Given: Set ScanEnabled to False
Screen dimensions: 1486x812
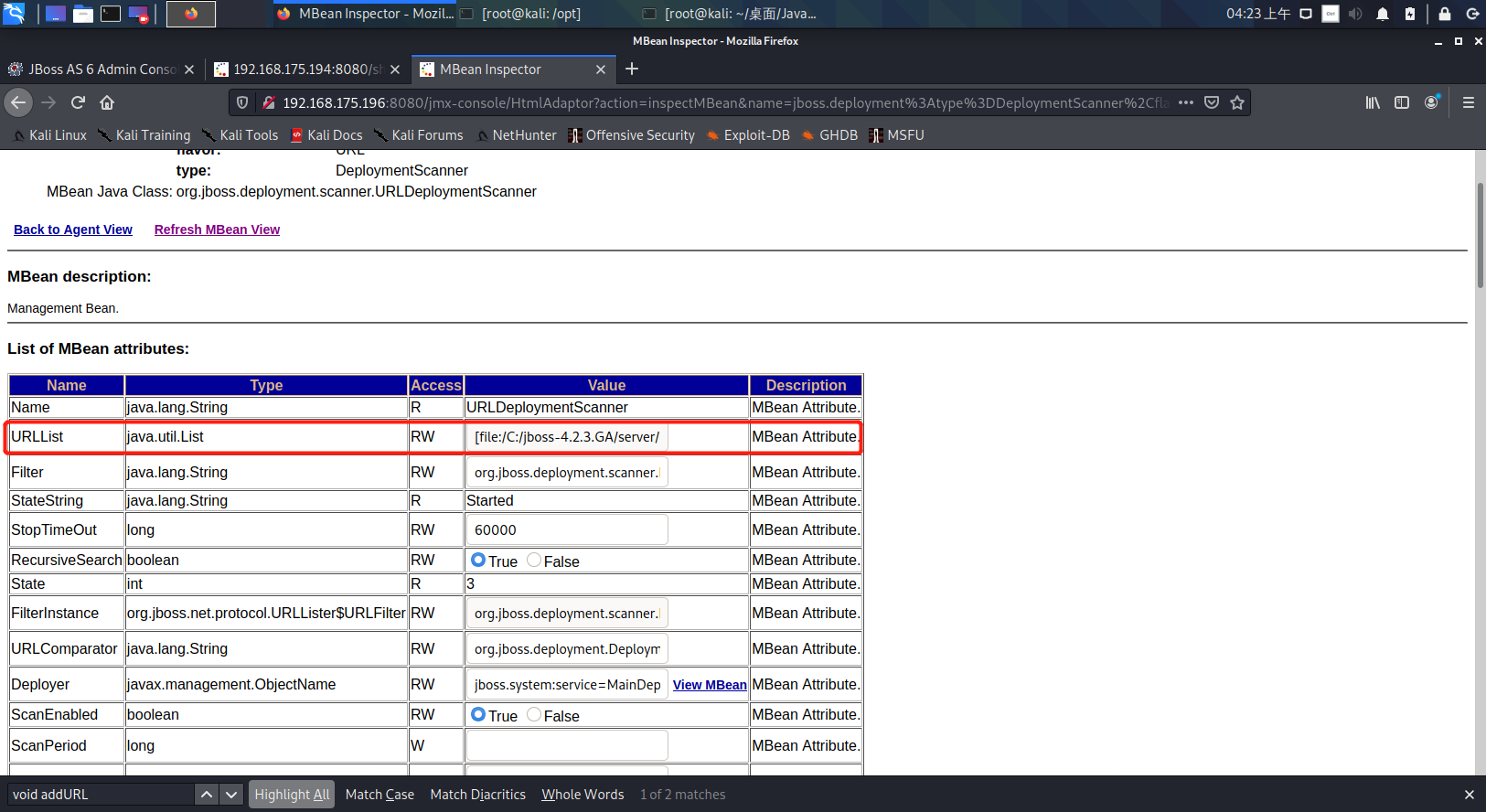Looking at the screenshot, I should (534, 714).
